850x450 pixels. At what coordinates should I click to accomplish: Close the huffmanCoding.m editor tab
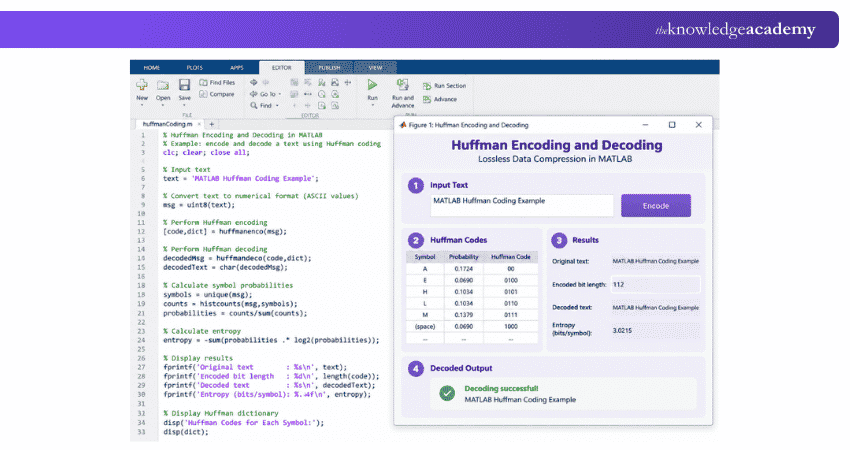(x=199, y=124)
